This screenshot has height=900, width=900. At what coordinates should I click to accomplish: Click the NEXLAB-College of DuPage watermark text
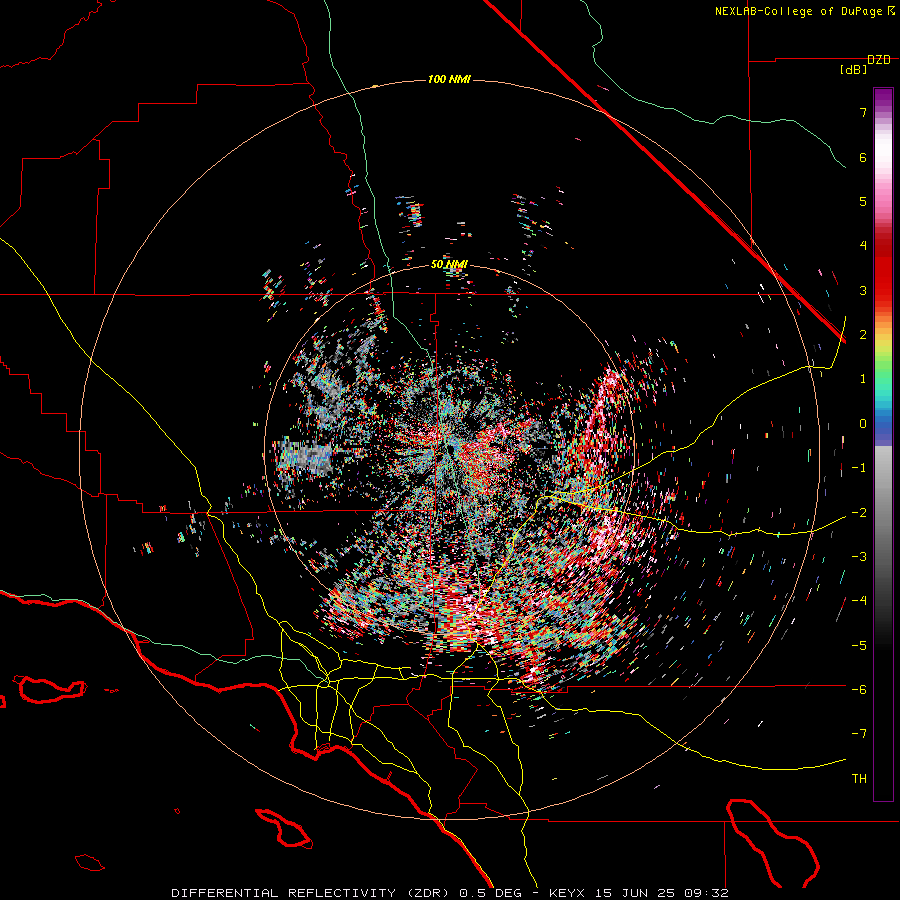tap(804, 11)
